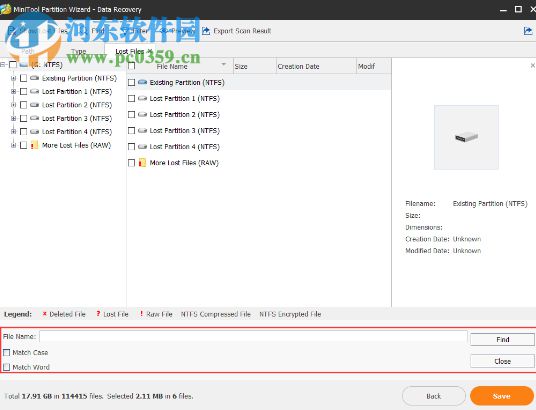Expand Lost Partition 2 node in the tree

click(x=13, y=105)
